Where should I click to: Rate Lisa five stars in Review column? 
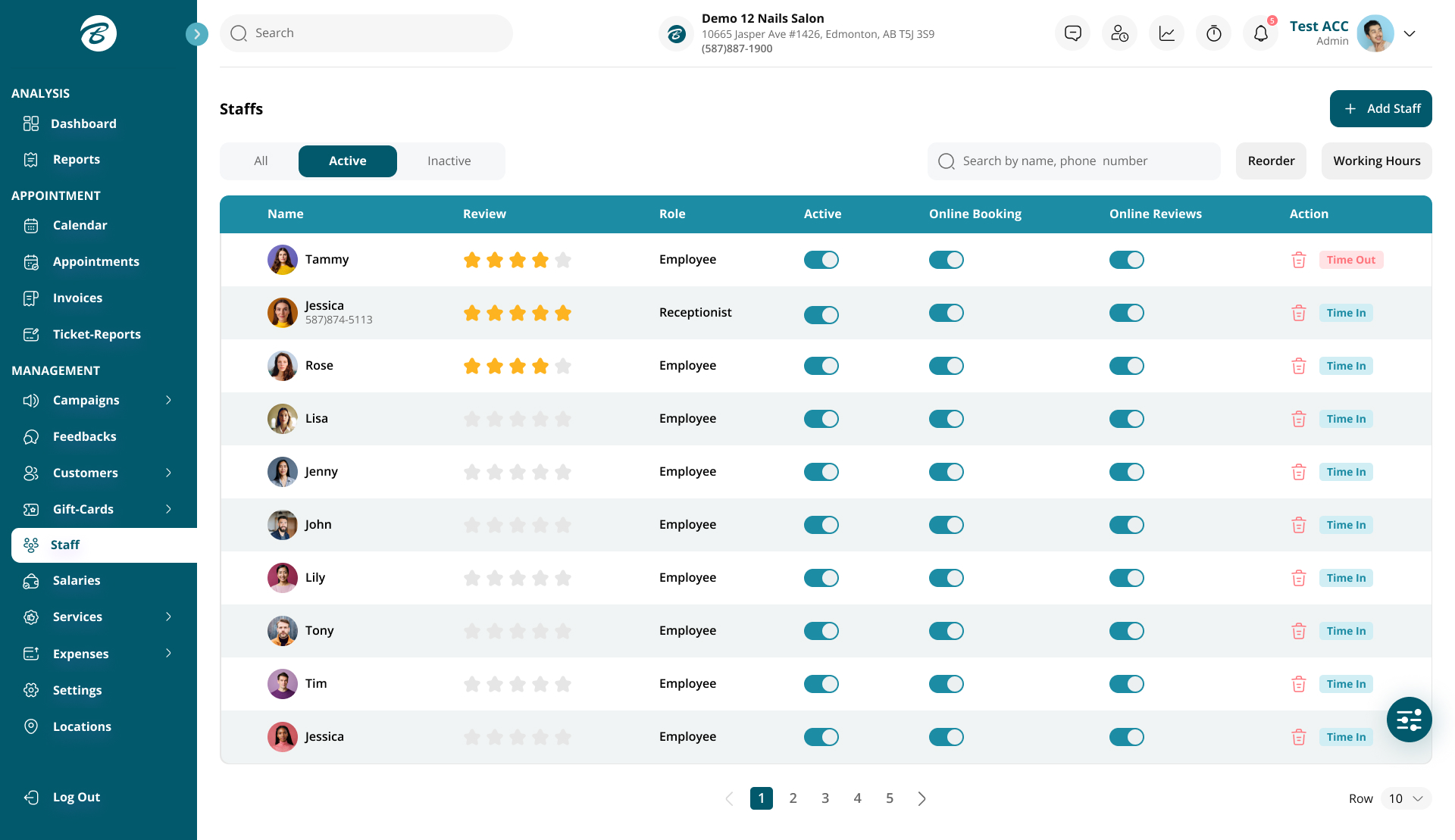pos(563,418)
